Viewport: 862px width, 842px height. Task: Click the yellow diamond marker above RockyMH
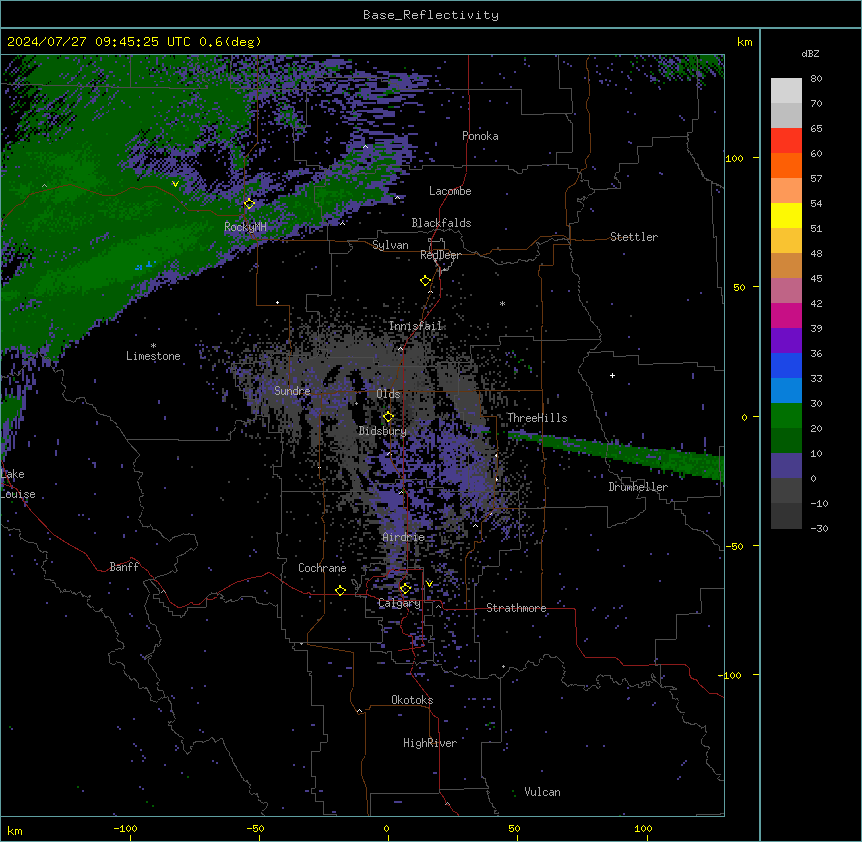pos(250,203)
